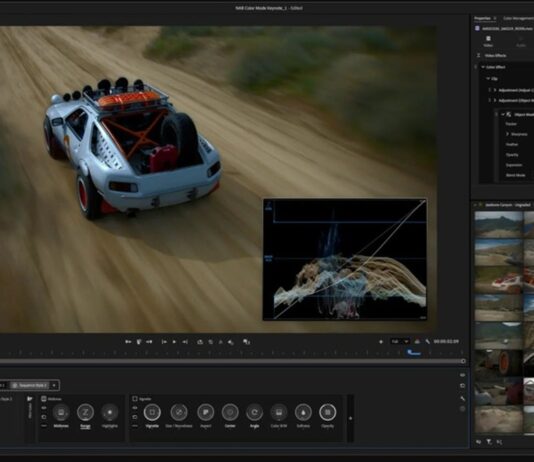Click the Range dial
Screen dimensions: 534x462
pyautogui.click(x=85, y=412)
